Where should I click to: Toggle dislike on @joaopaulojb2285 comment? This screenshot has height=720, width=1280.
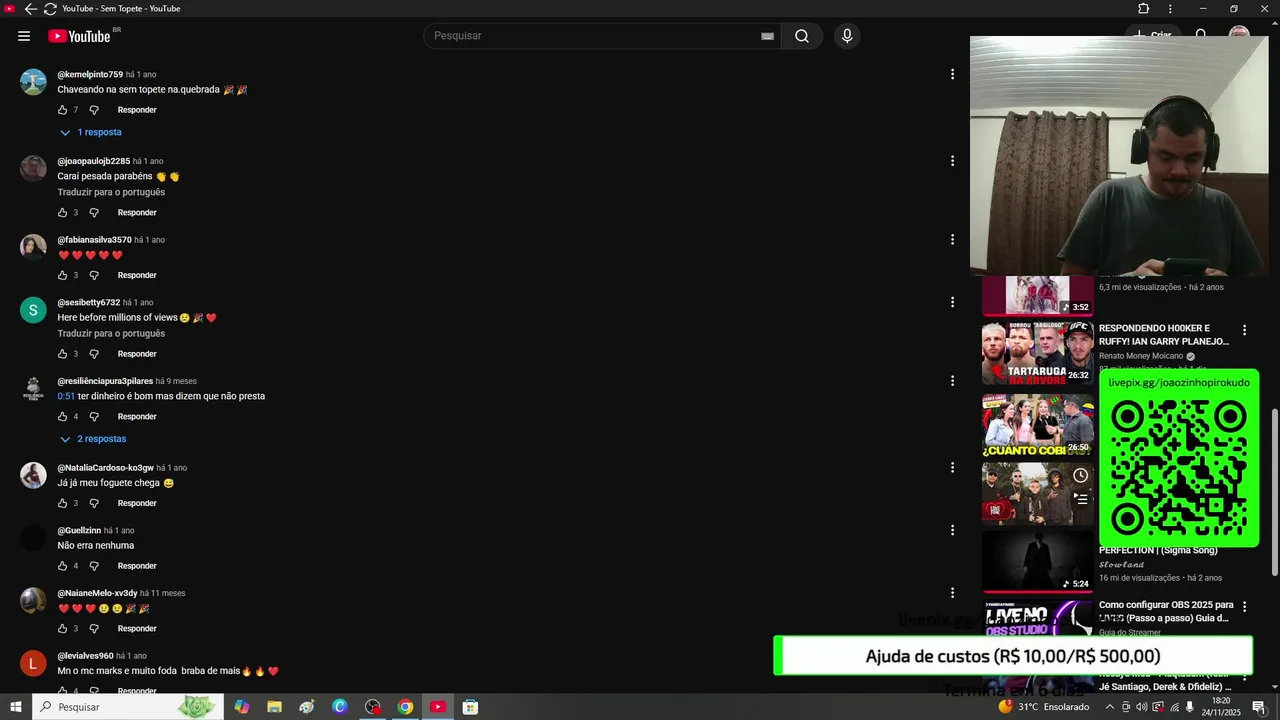click(94, 213)
